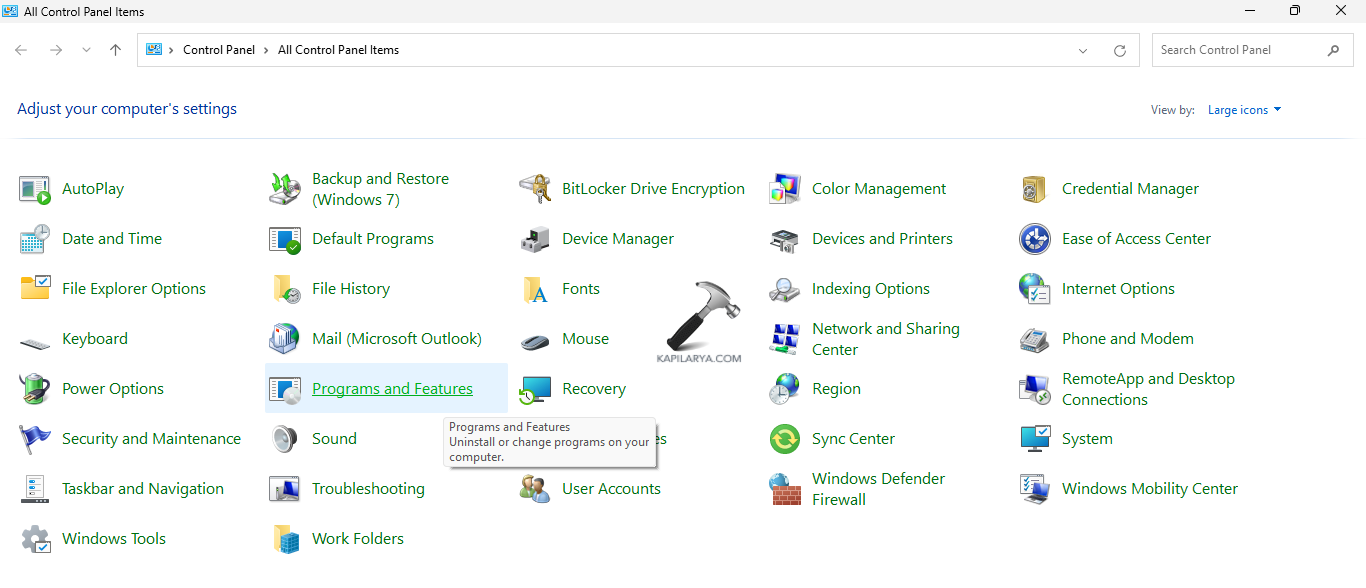Click the Device Manager icon

[535, 239]
